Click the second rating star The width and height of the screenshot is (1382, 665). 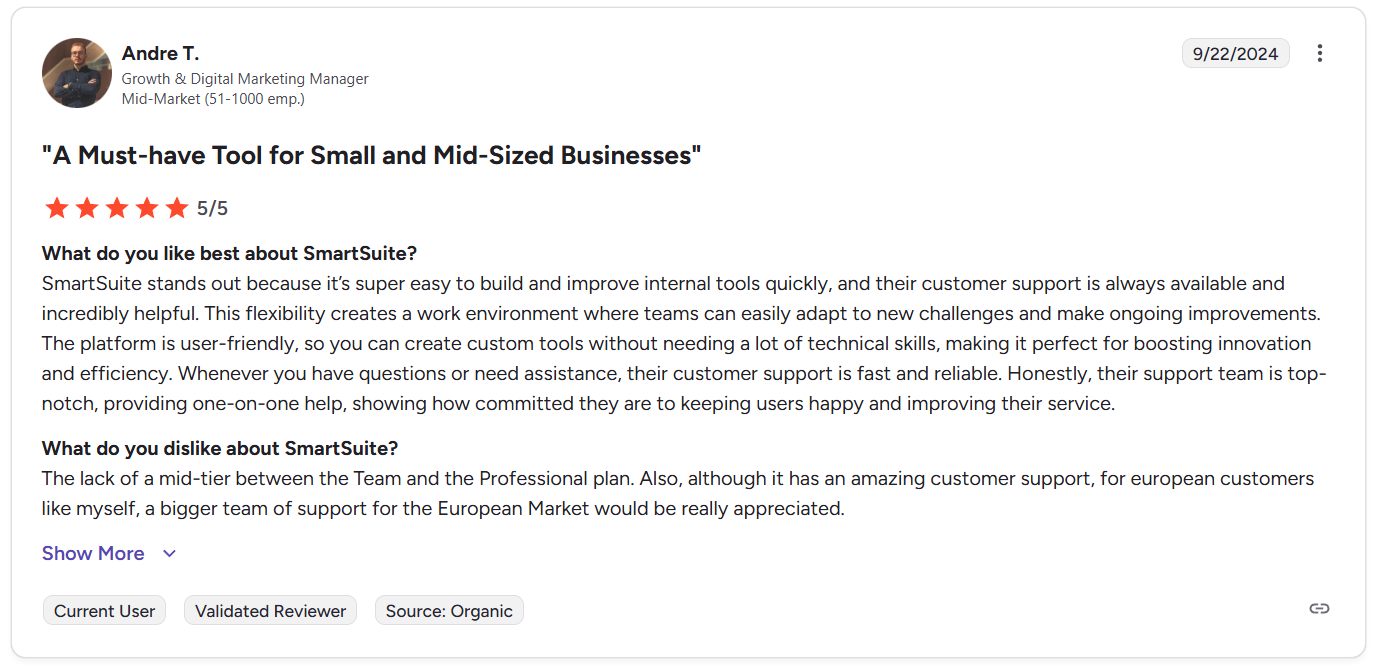click(x=87, y=208)
